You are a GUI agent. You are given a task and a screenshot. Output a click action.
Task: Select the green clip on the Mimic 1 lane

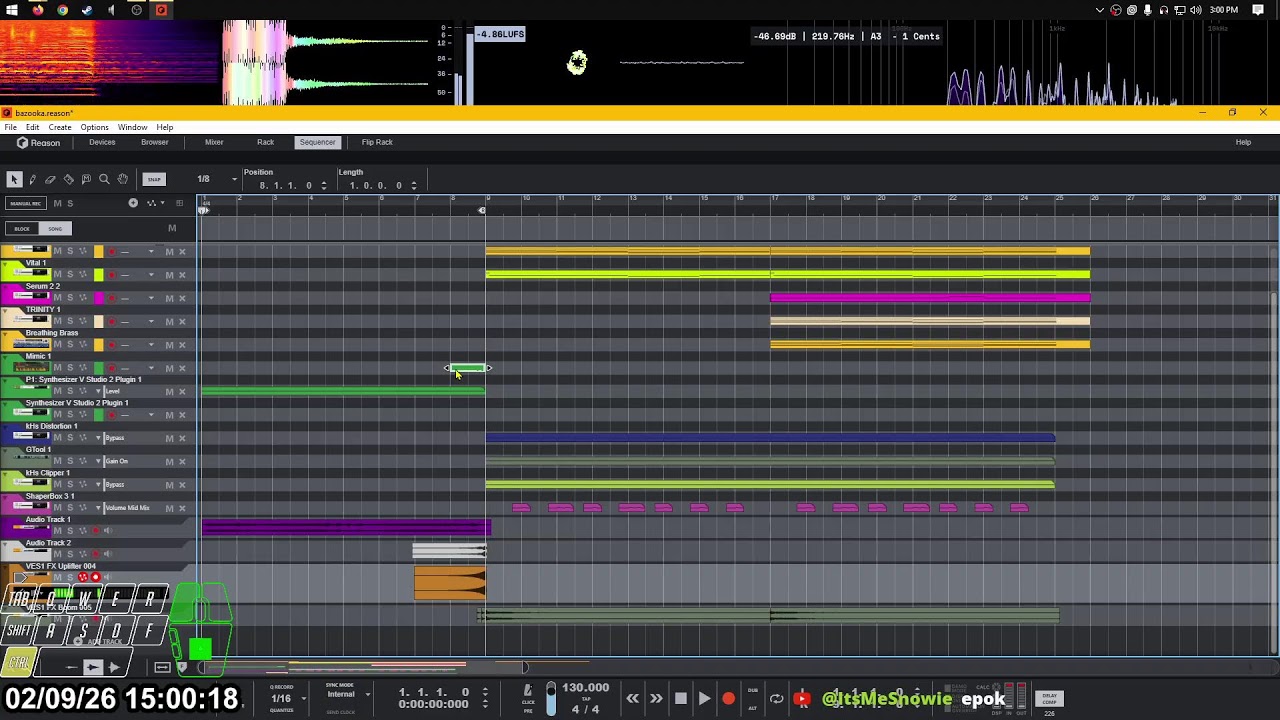coord(468,368)
